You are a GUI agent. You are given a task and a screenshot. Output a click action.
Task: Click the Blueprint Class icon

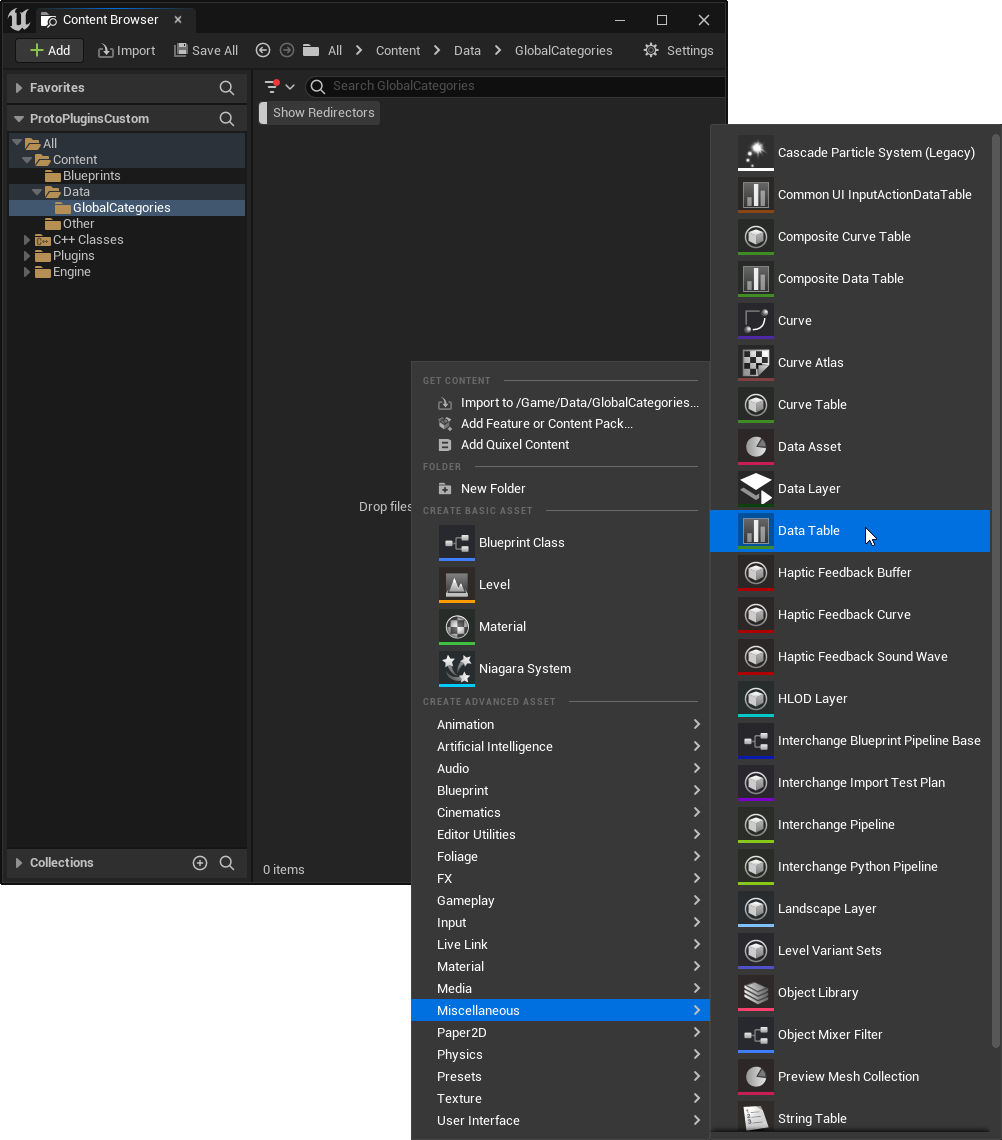(457, 543)
